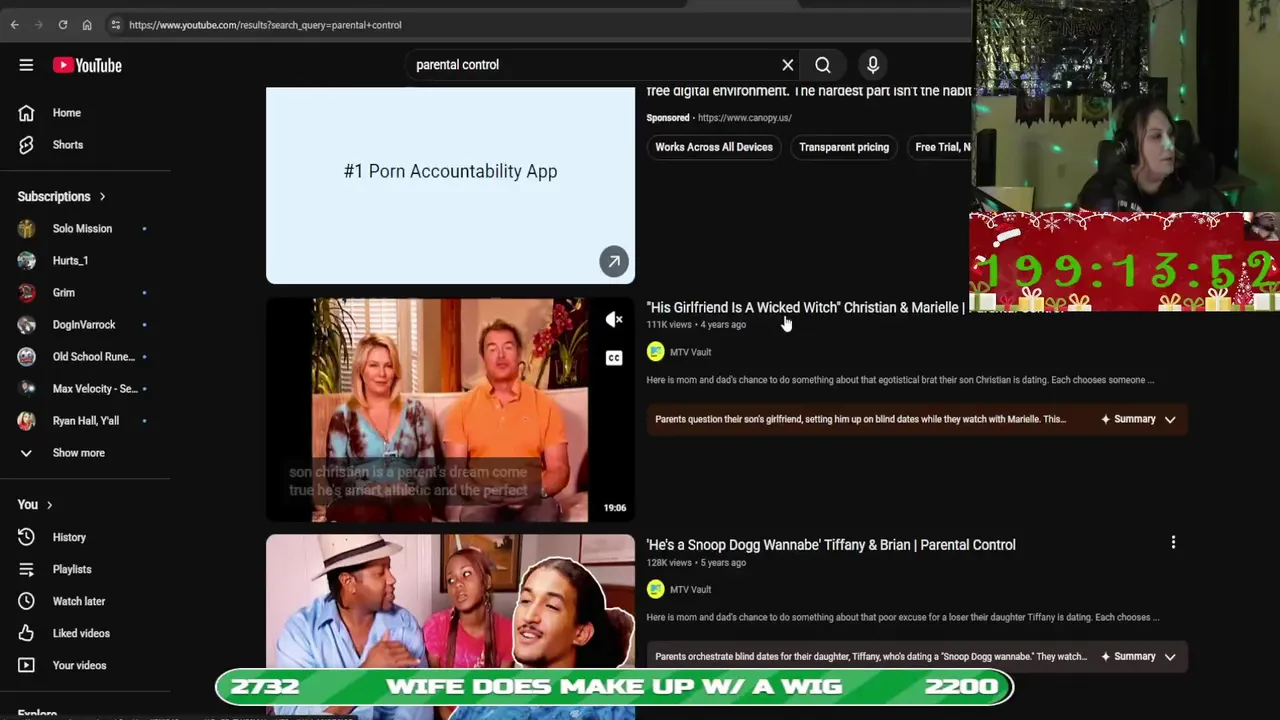This screenshot has height=720, width=1280.
Task: Unmute the Christian & Marielle video preview
Action: click(x=614, y=320)
